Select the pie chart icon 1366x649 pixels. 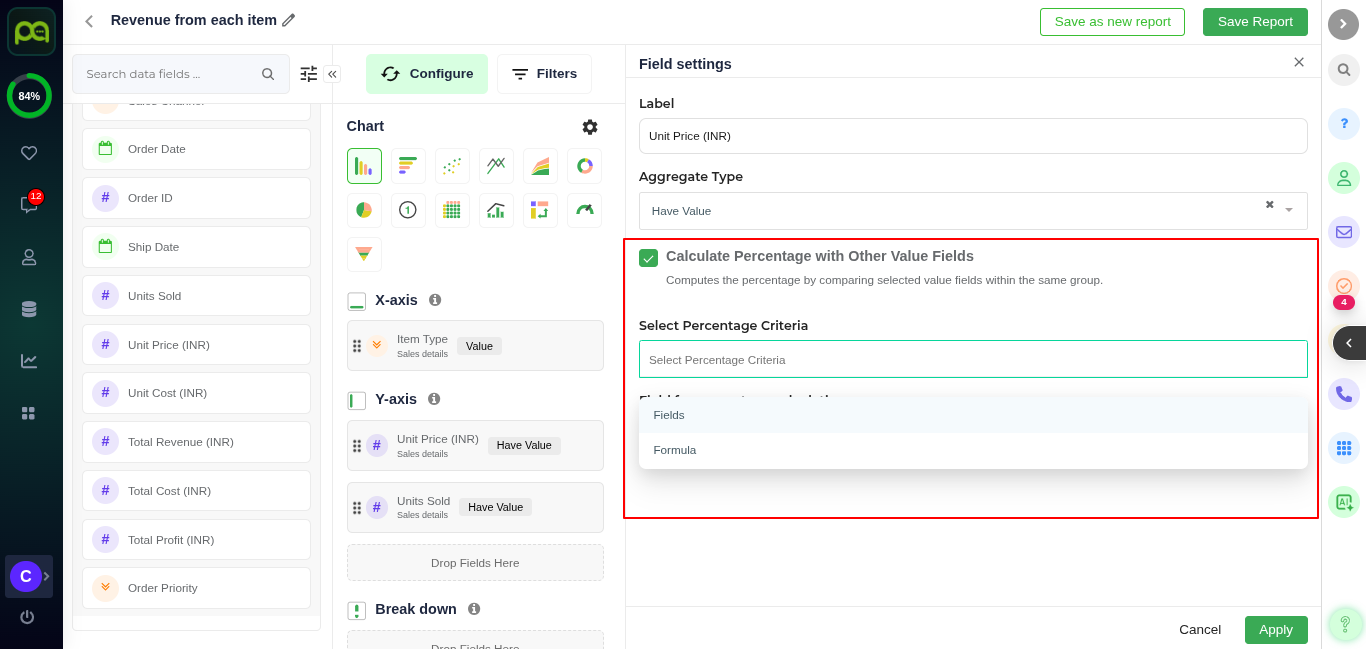[364, 210]
